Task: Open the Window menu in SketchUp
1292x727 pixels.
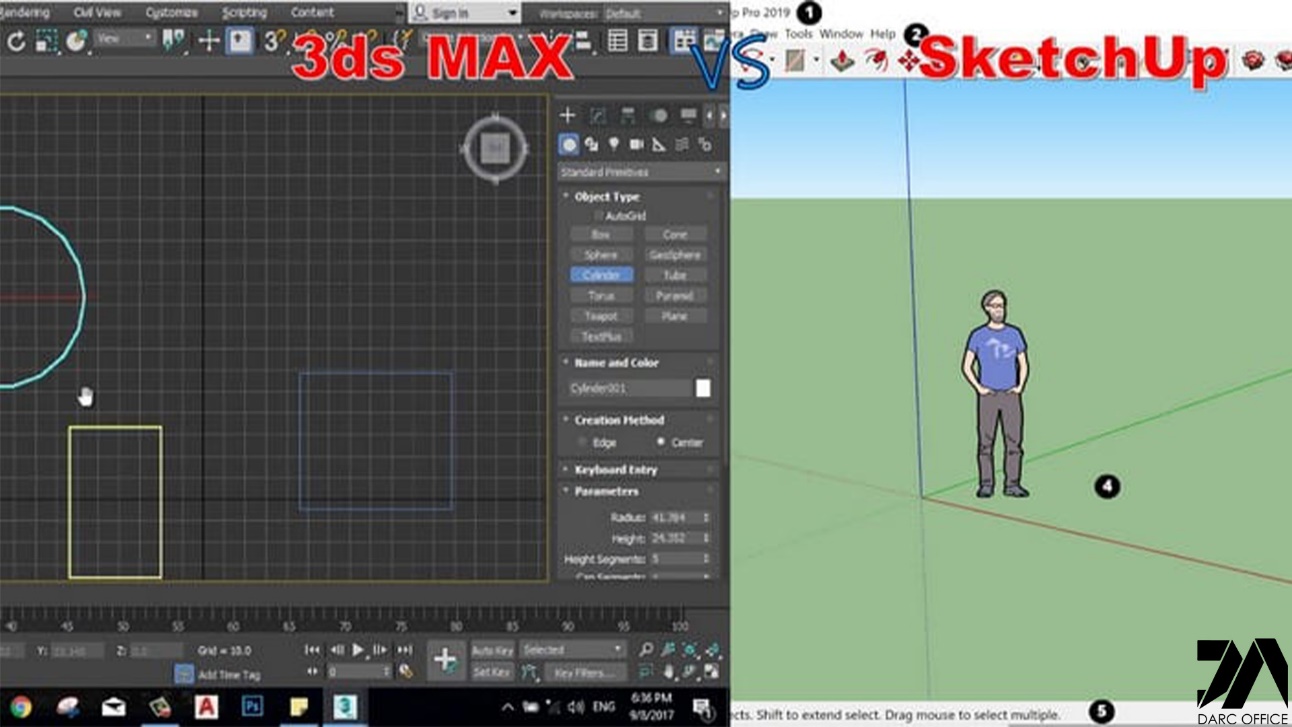Action: pyautogui.click(x=841, y=34)
